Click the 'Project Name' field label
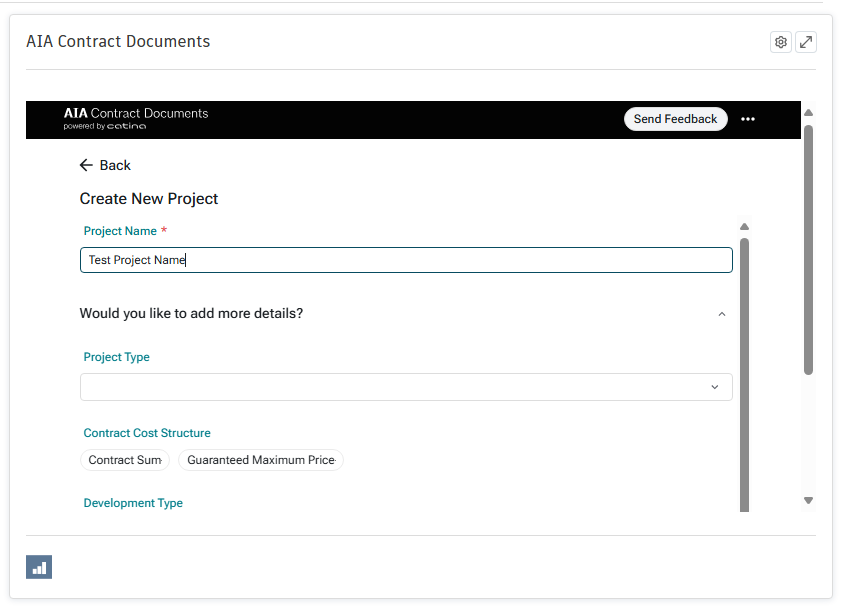 [120, 231]
